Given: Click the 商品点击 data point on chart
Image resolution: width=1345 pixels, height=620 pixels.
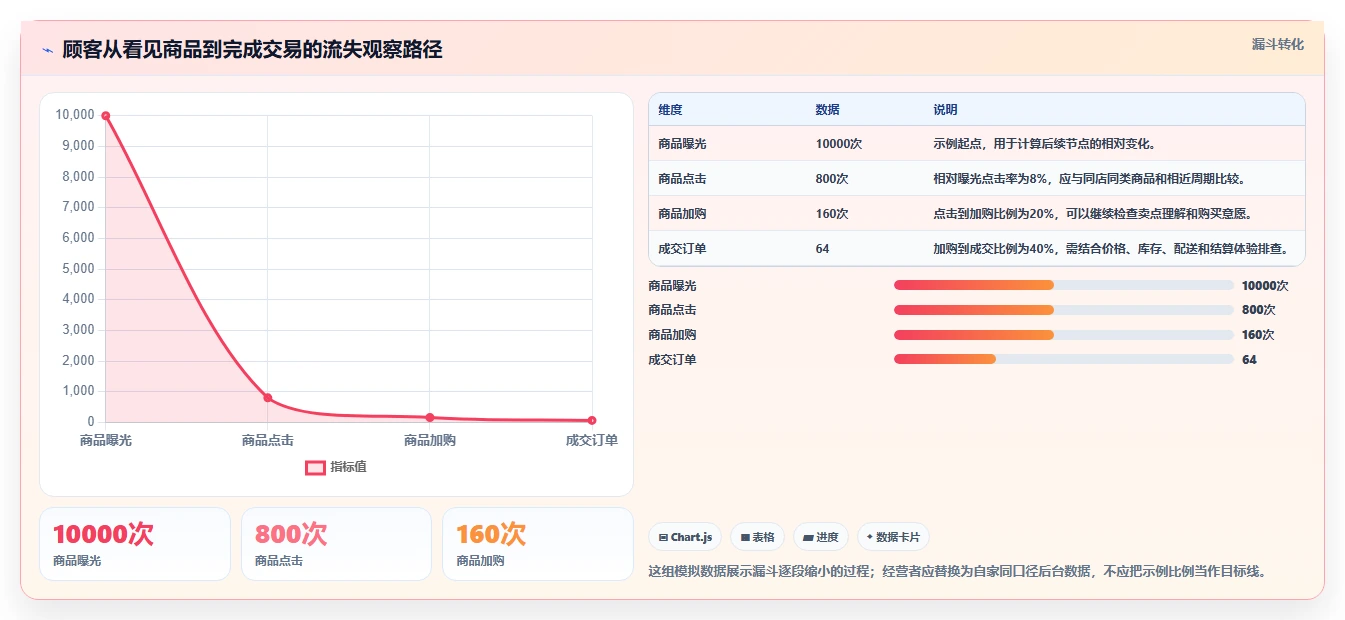Looking at the screenshot, I should coord(267,398).
